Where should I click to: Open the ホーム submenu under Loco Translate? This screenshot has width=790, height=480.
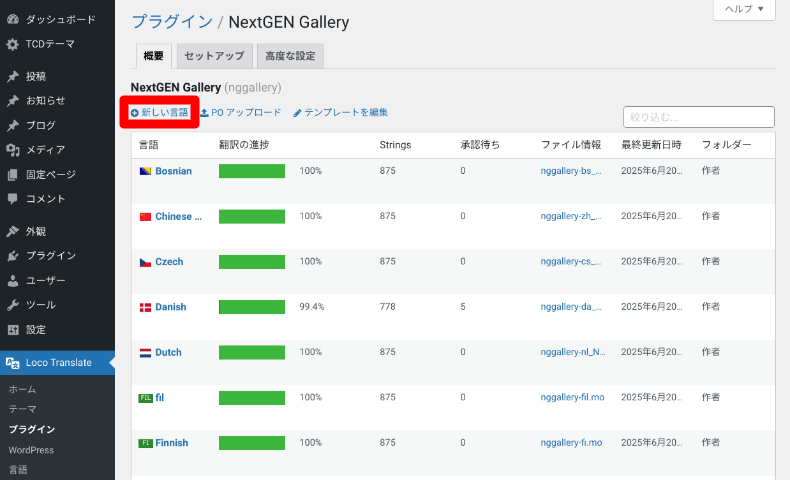point(22,389)
